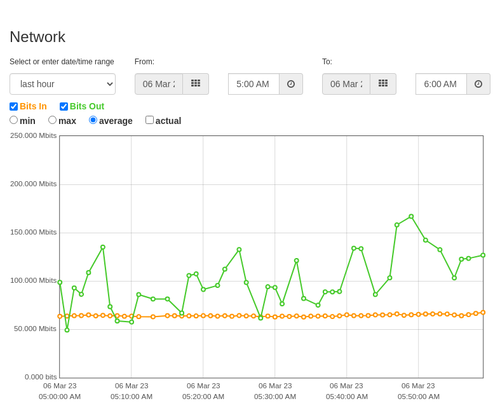The image size is (500, 403).
Task: Click the '05:00:00 AM' time axis label
Action: pos(60,397)
